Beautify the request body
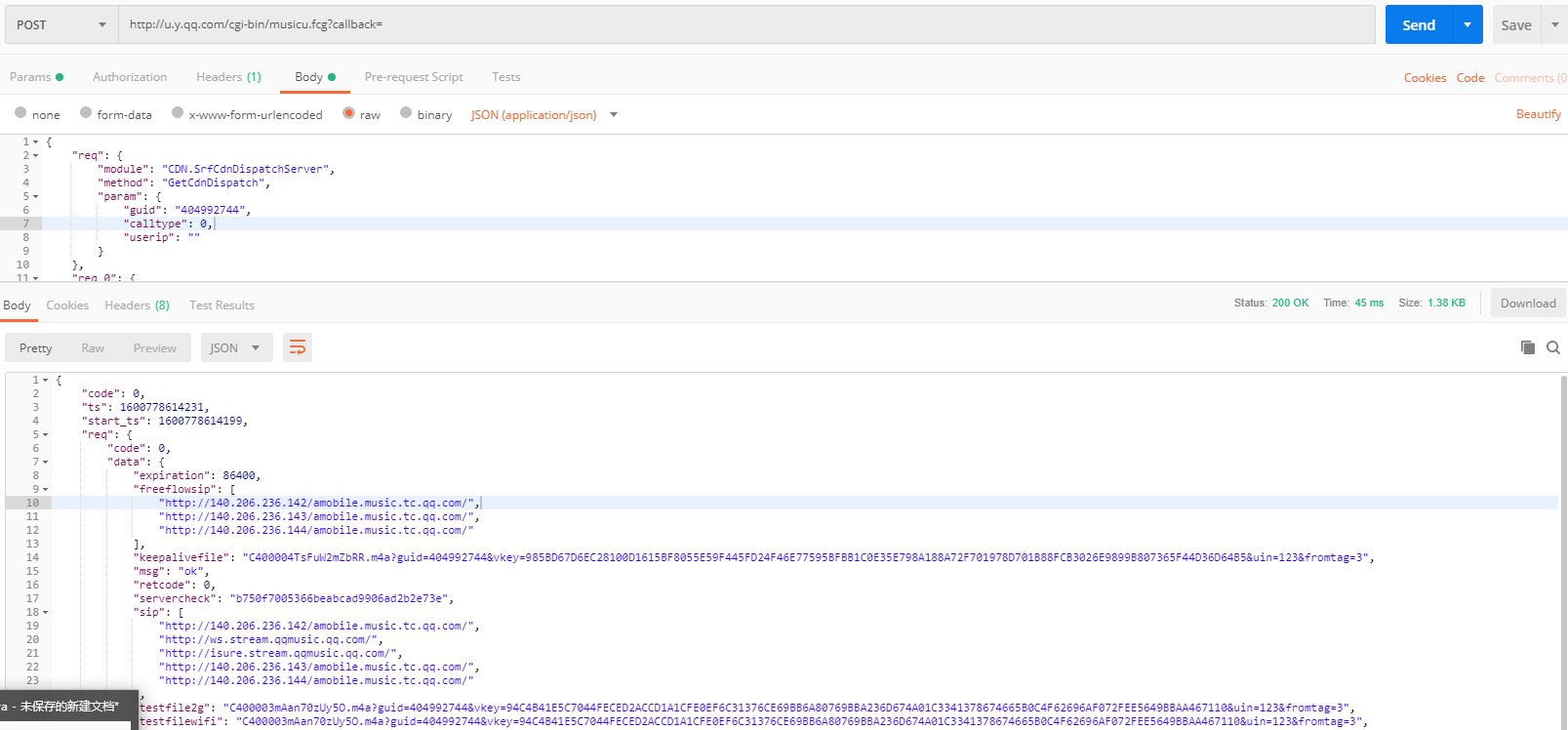This screenshot has width=1568, height=730. pyautogui.click(x=1538, y=114)
